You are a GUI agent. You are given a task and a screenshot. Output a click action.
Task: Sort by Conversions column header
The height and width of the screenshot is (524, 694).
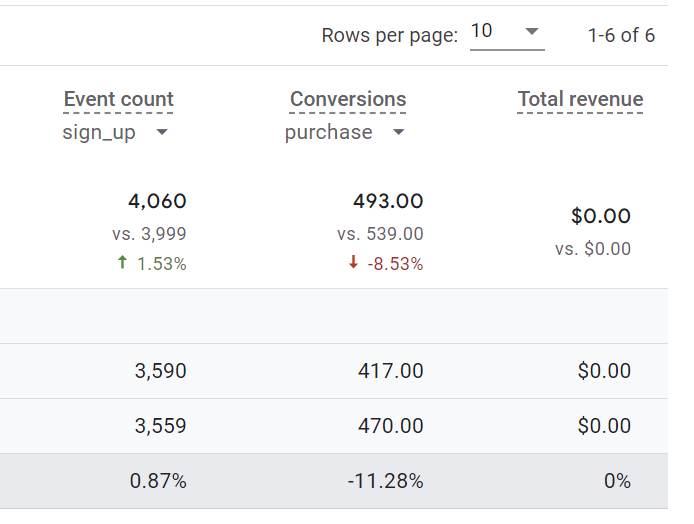(348, 99)
